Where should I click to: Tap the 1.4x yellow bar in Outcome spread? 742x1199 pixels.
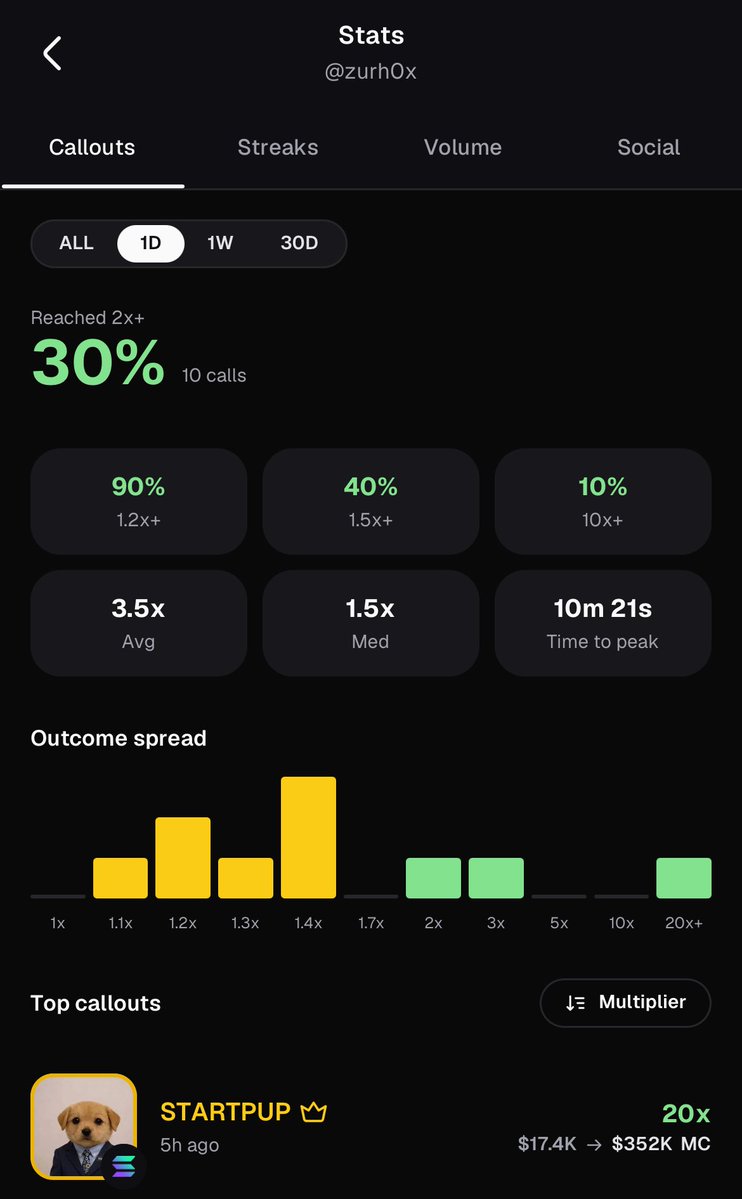click(x=308, y=837)
